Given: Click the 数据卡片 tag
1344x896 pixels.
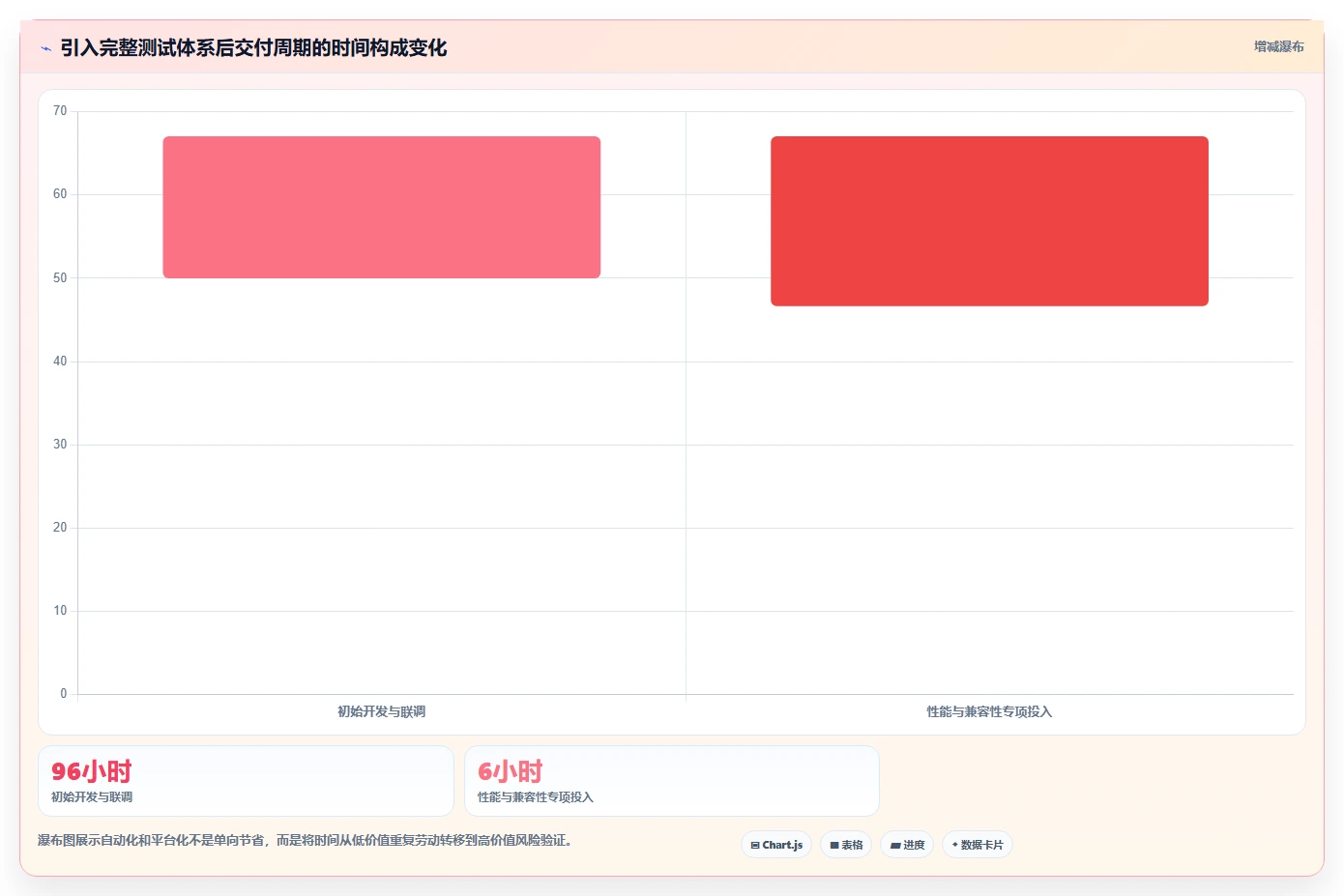Looking at the screenshot, I should pyautogui.click(x=978, y=845).
